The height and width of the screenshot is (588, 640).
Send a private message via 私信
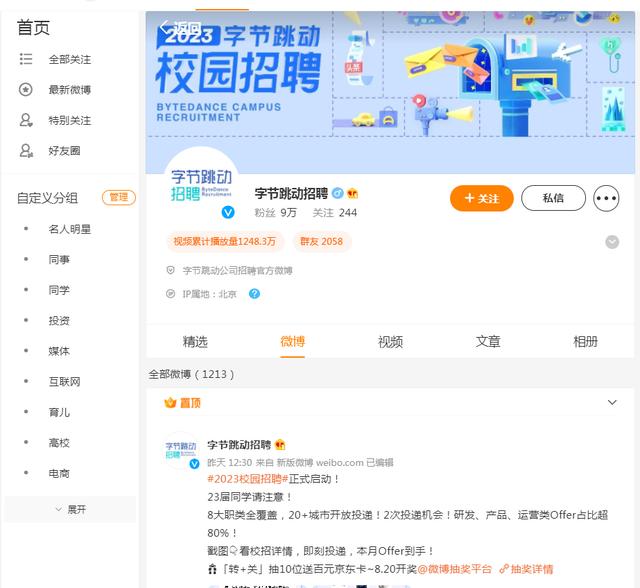pos(553,198)
